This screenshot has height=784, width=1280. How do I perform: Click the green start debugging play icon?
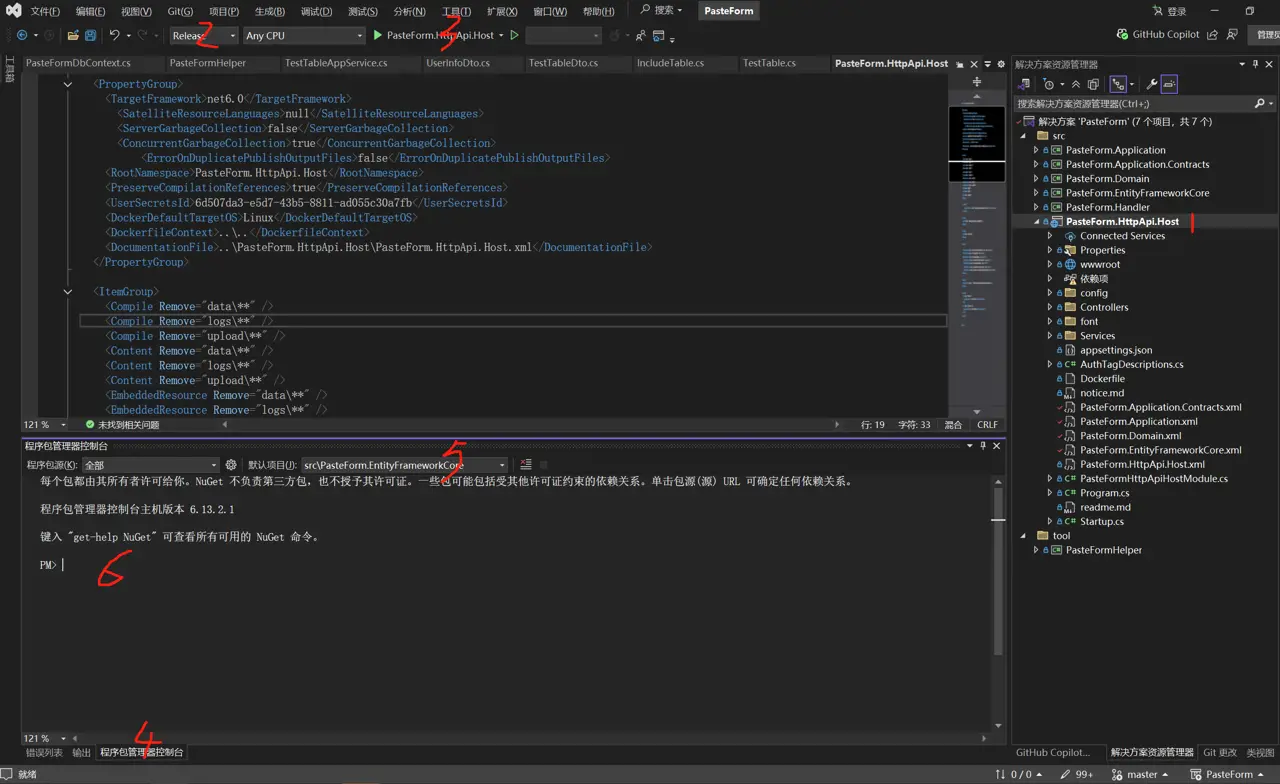[378, 35]
